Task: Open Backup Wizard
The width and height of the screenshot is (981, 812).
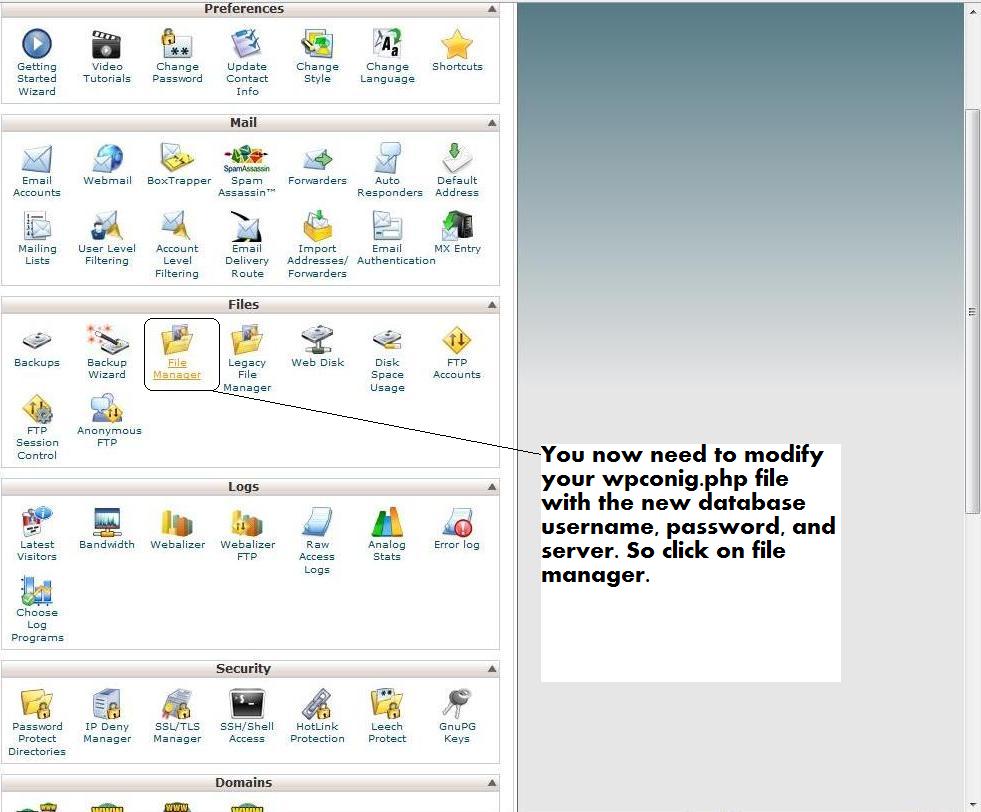Action: [107, 352]
